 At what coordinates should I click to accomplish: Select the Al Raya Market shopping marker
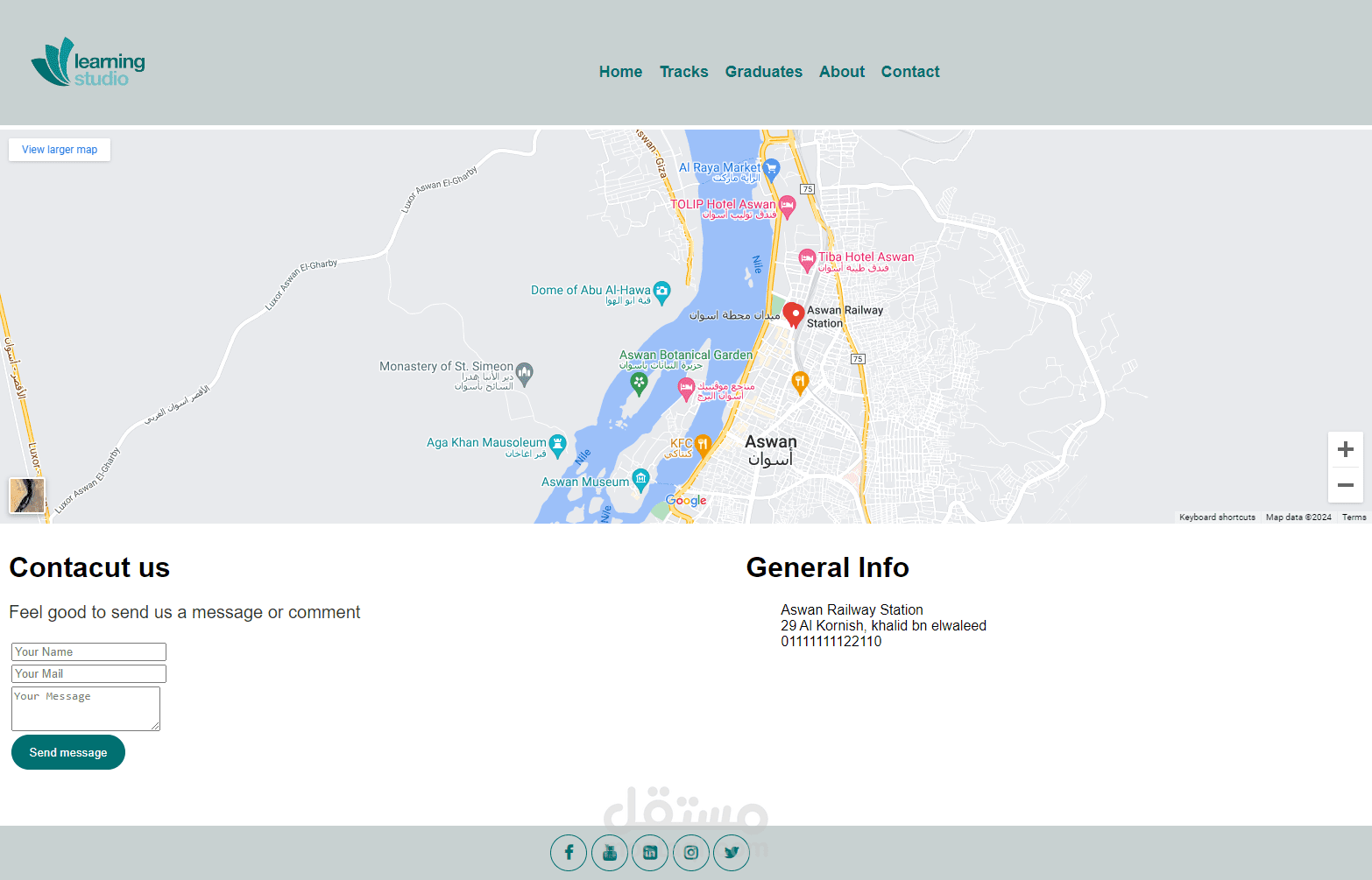(771, 168)
